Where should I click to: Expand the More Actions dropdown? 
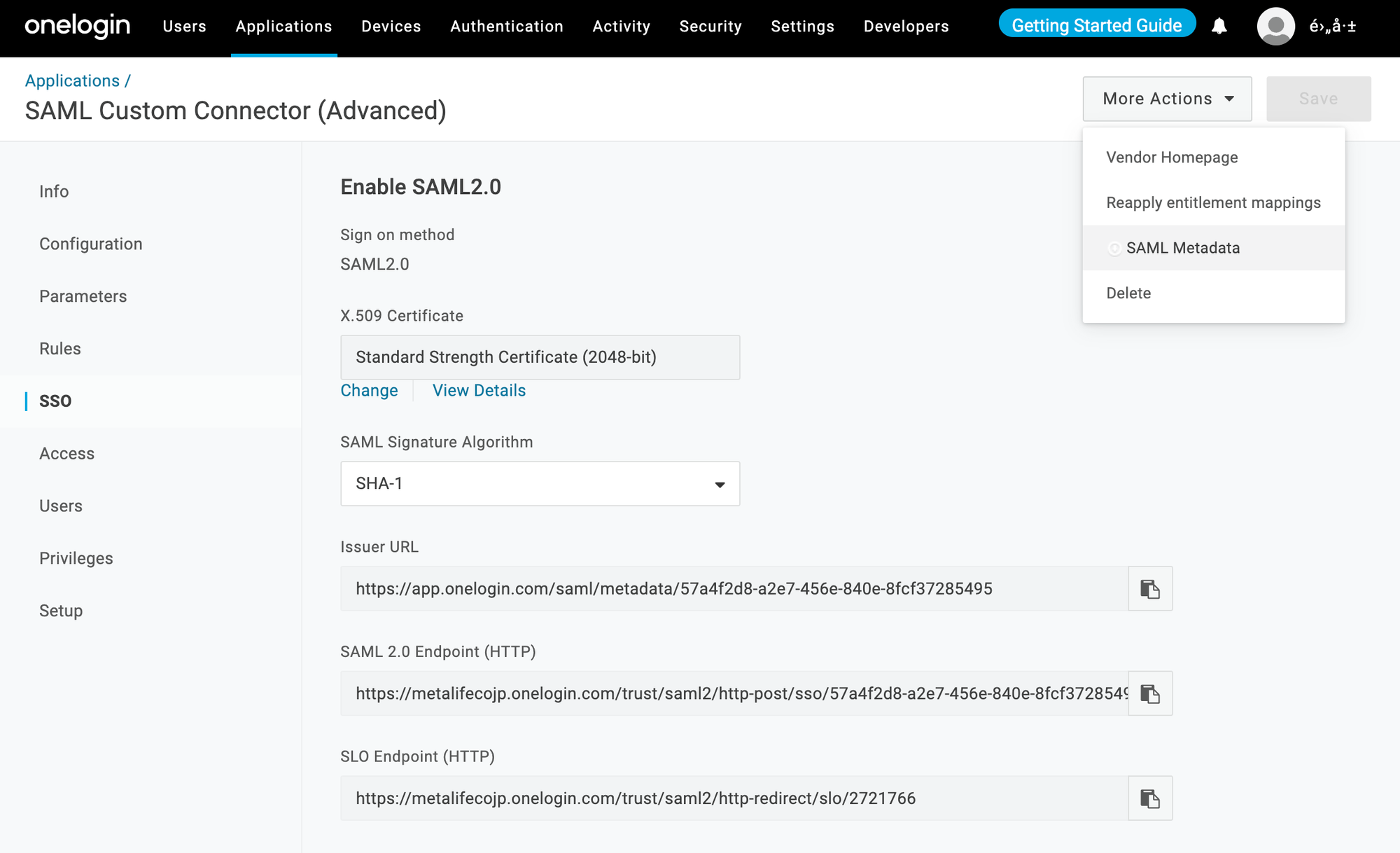tap(1167, 99)
